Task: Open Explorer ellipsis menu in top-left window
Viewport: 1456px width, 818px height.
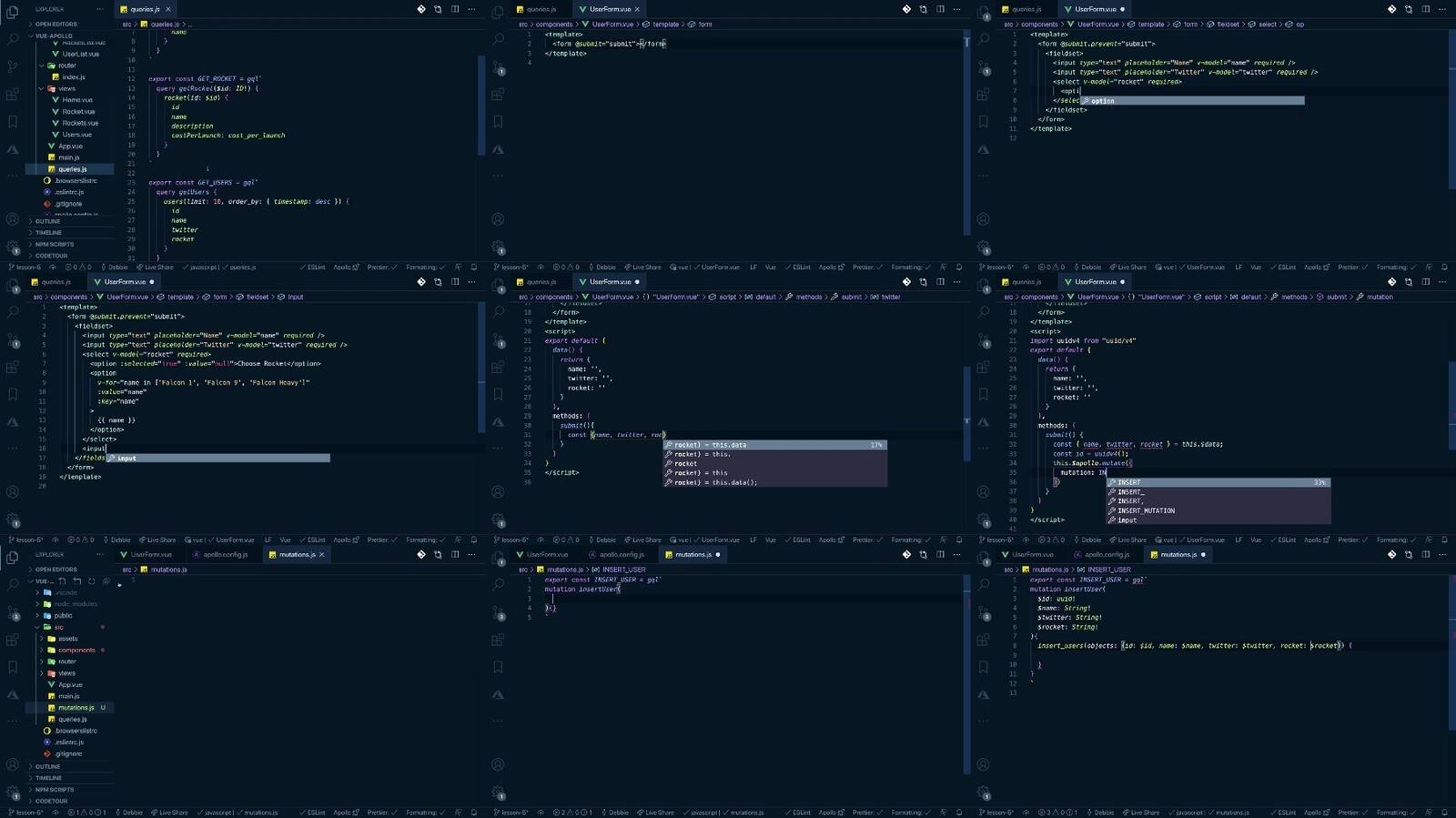Action: (100, 9)
